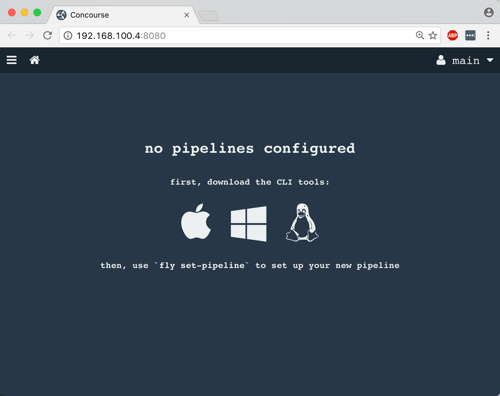Open the zoom indicator in address bar

click(x=420, y=35)
